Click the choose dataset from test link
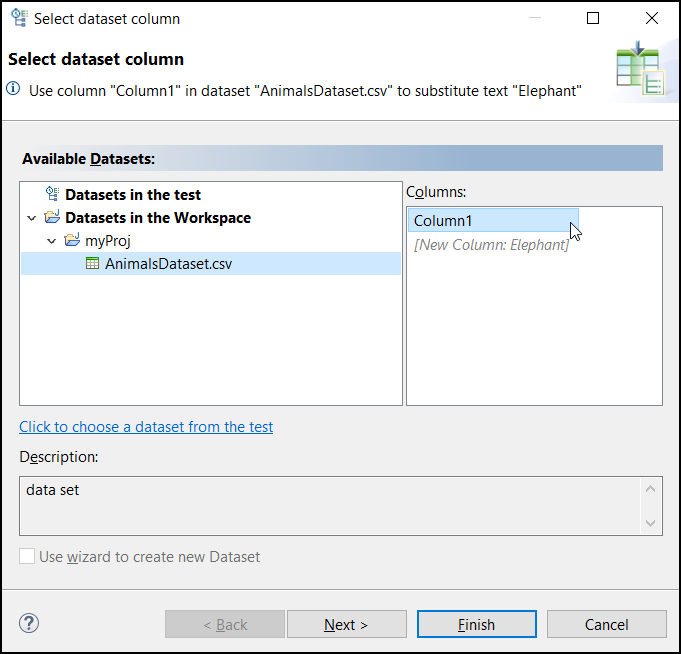Image resolution: width=681 pixels, height=654 pixels. click(146, 427)
